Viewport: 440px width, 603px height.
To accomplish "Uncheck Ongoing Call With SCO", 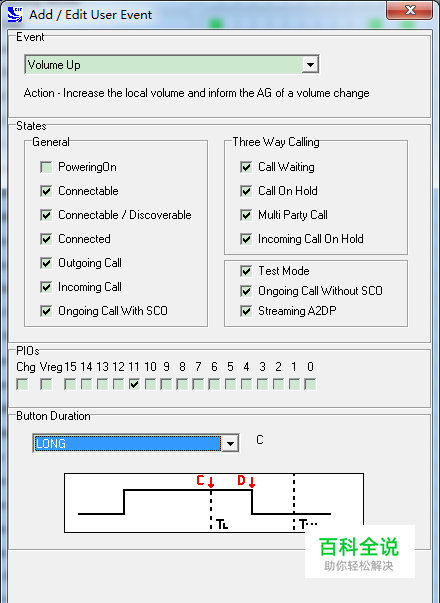I will (46, 311).
